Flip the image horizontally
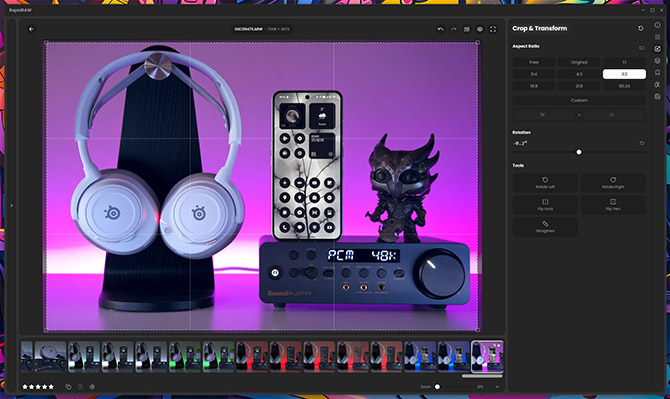 pos(545,205)
